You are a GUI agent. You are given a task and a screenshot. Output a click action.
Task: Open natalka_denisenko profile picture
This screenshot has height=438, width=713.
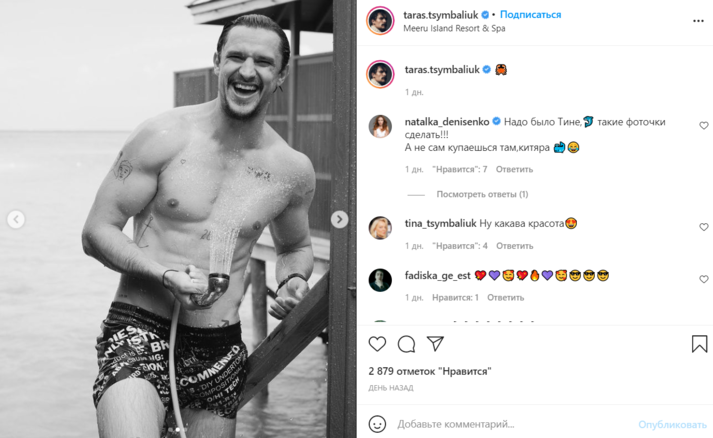coord(380,126)
